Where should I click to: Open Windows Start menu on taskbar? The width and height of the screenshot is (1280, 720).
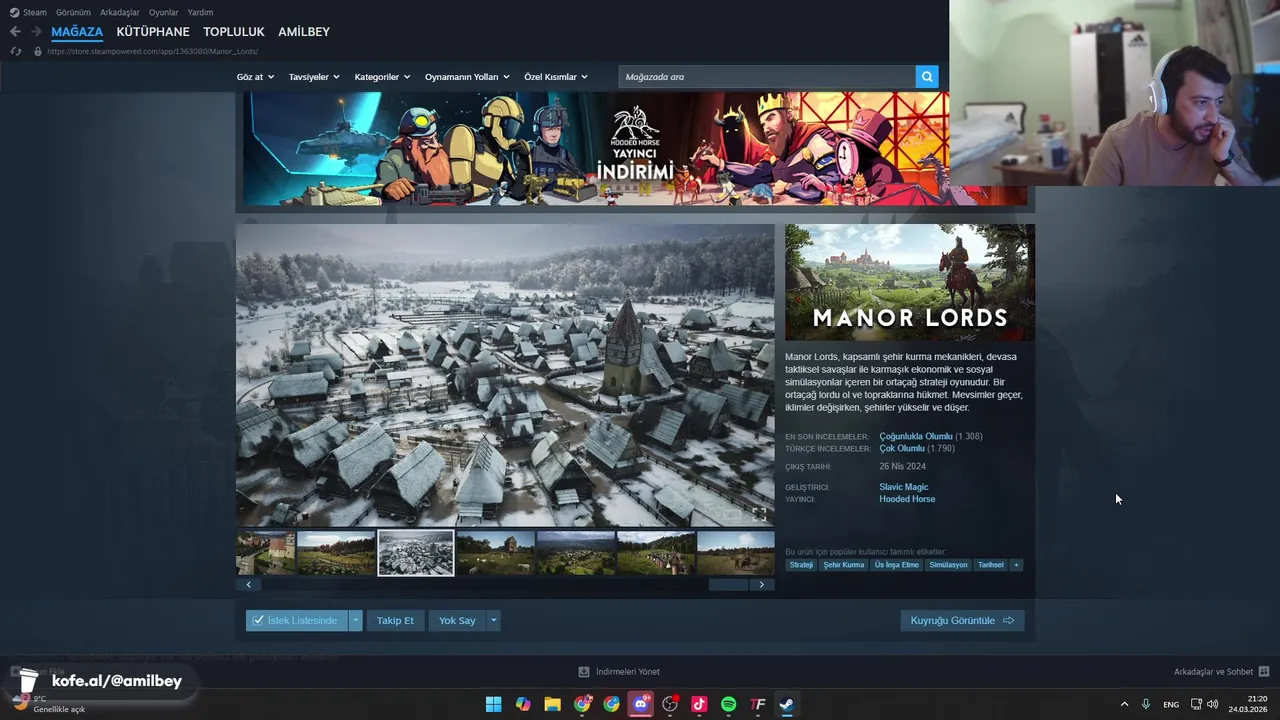[493, 704]
